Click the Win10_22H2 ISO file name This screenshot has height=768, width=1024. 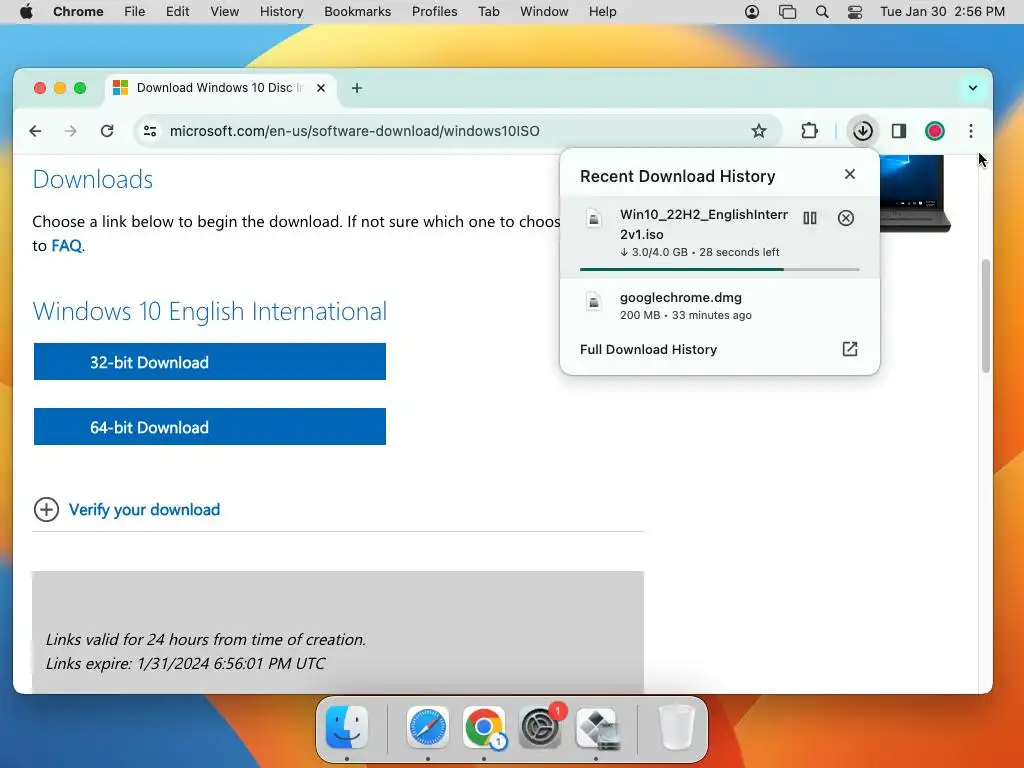point(704,225)
